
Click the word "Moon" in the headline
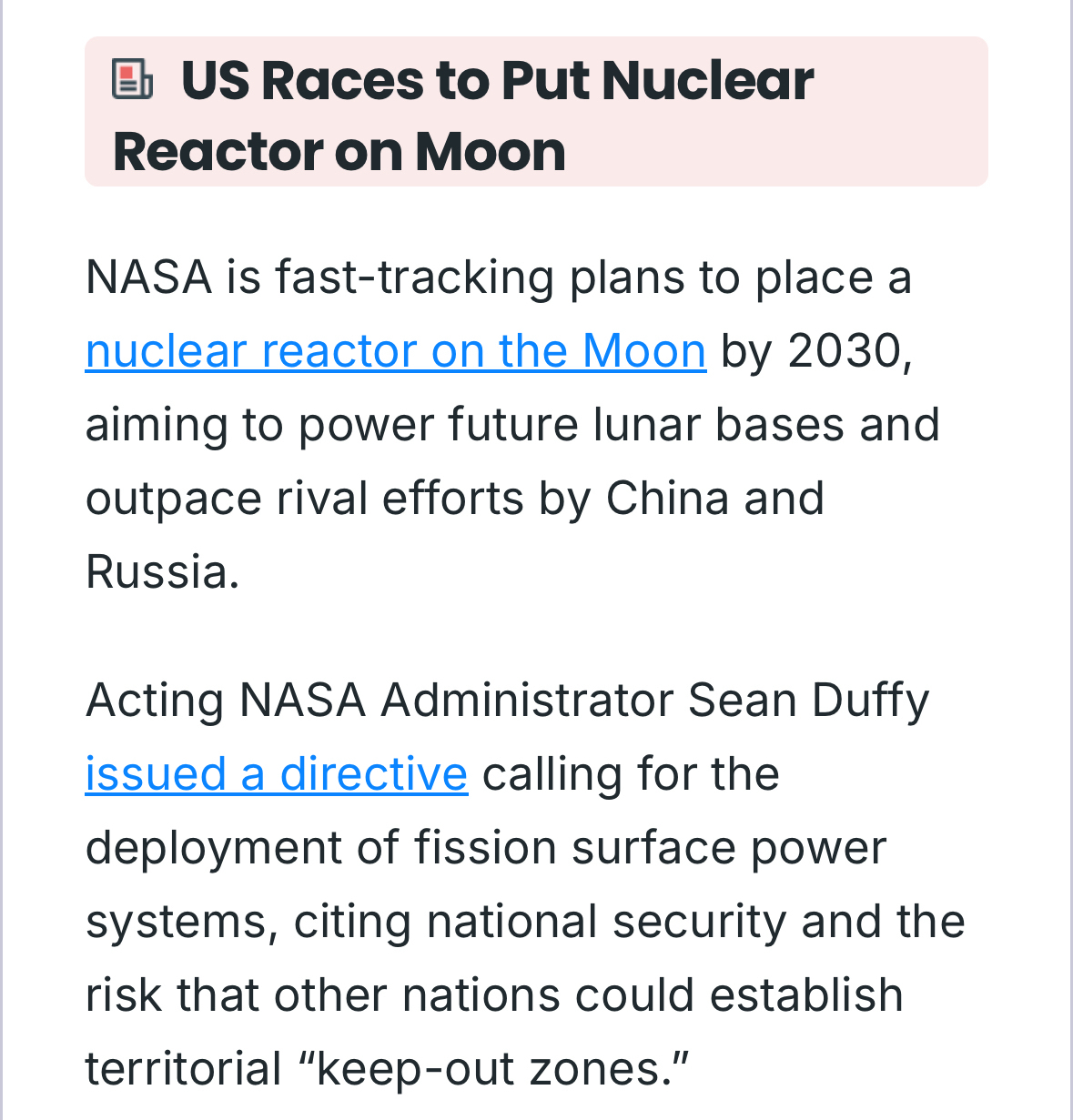click(x=491, y=151)
